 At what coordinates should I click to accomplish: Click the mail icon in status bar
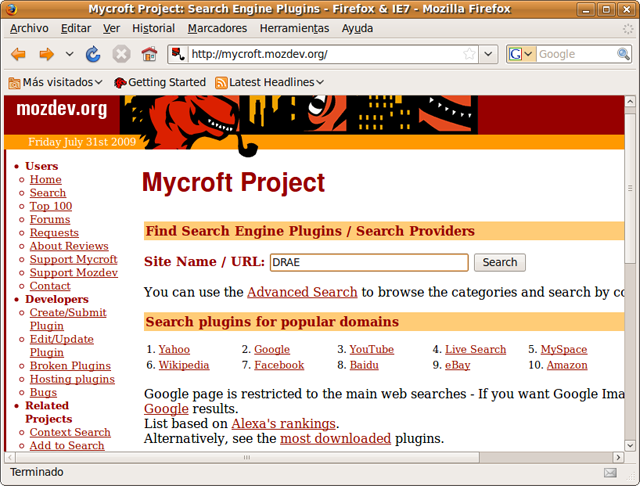pyautogui.click(x=610, y=472)
